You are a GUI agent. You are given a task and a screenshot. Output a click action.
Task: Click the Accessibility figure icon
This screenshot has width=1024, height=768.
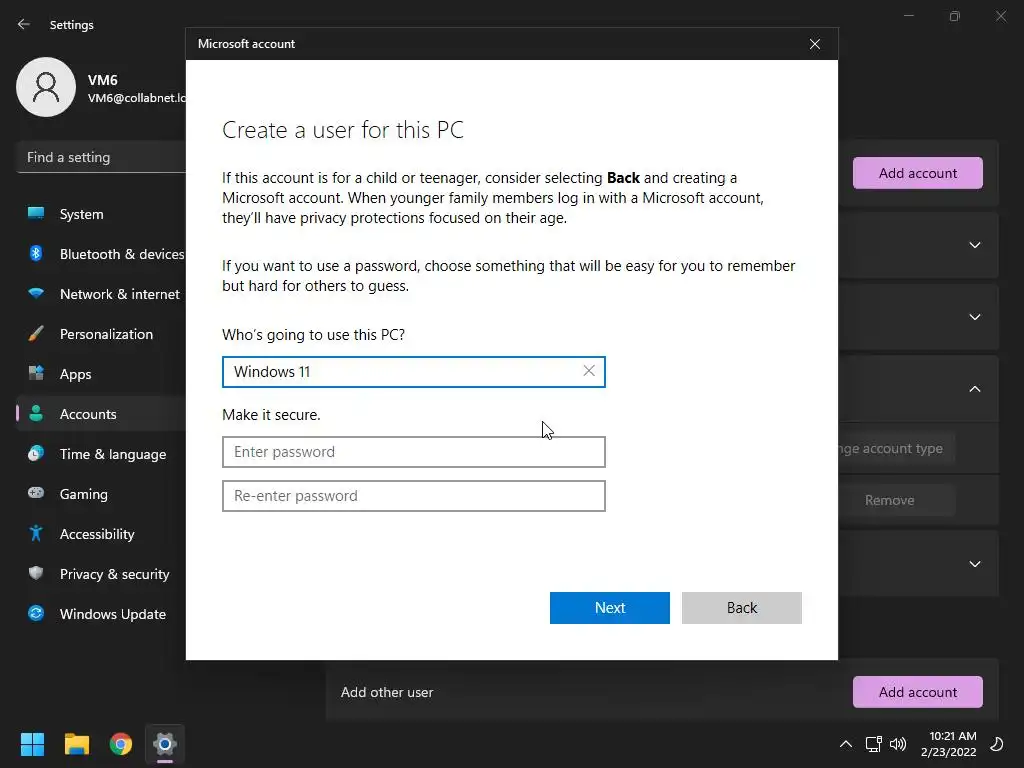(36, 534)
